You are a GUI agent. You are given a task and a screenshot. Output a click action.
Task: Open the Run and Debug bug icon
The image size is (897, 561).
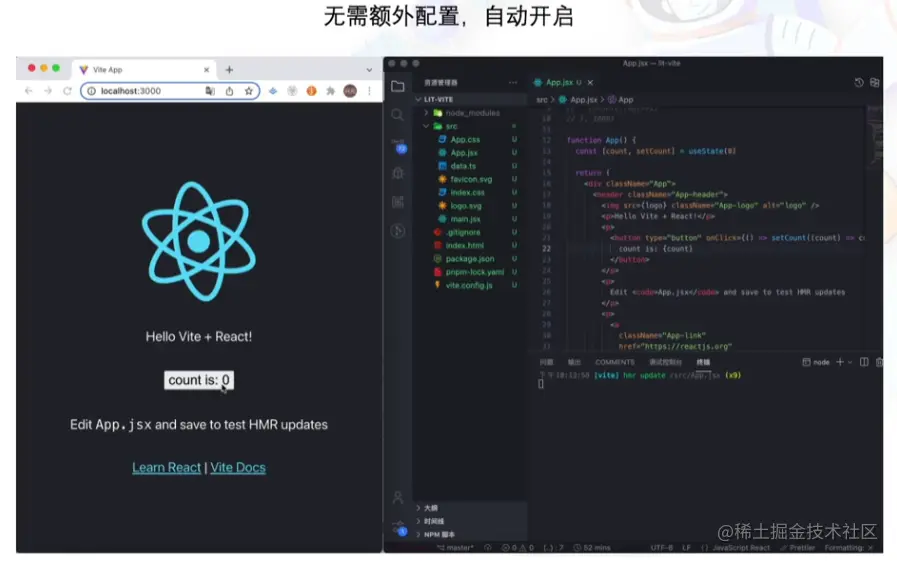(x=398, y=173)
